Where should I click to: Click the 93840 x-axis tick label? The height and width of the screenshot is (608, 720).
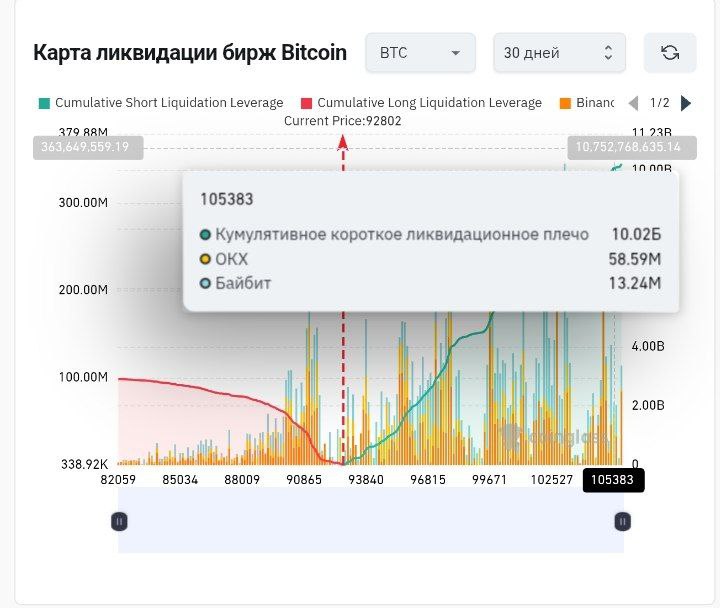pos(366,480)
